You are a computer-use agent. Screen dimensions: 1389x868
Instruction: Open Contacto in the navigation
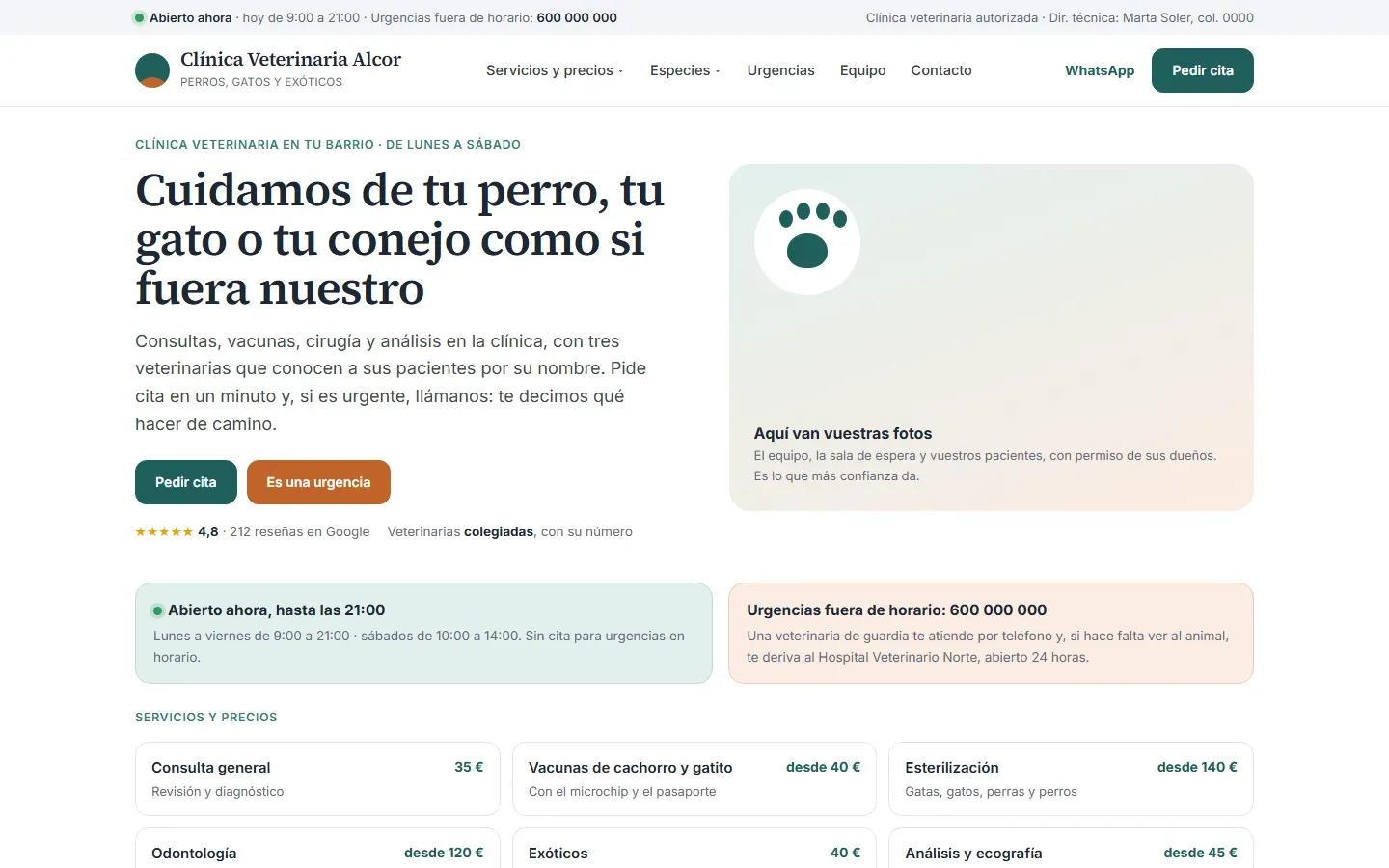(941, 70)
